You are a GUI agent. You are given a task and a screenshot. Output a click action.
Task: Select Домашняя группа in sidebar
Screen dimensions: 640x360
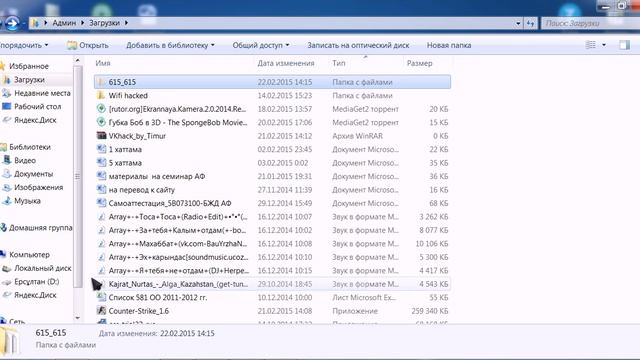click(40, 228)
